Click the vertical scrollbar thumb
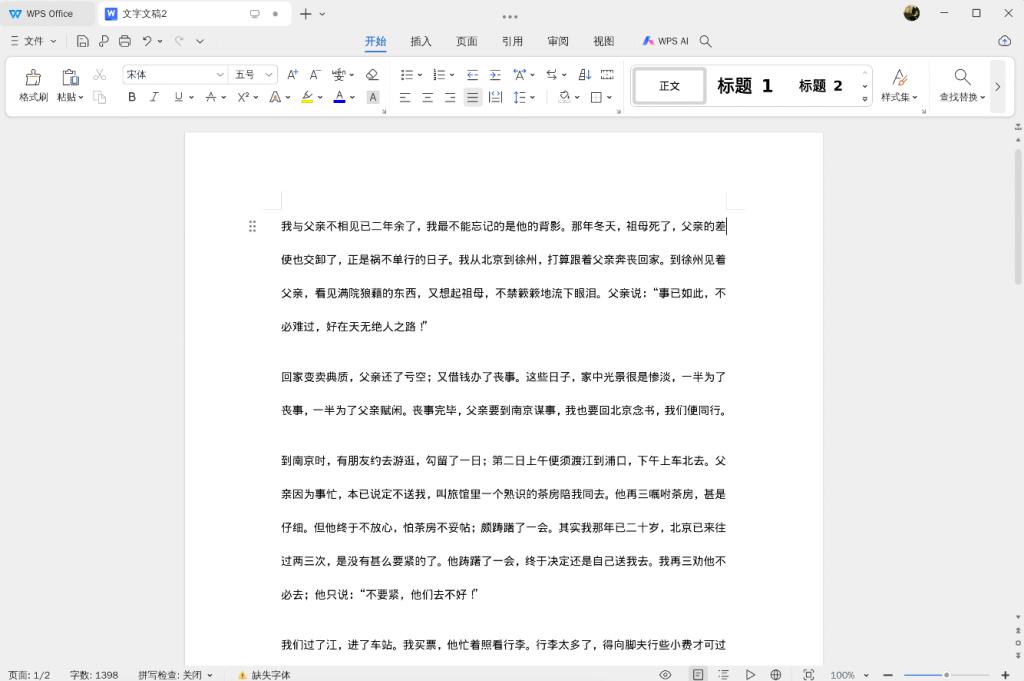1024x681 pixels. click(1017, 217)
